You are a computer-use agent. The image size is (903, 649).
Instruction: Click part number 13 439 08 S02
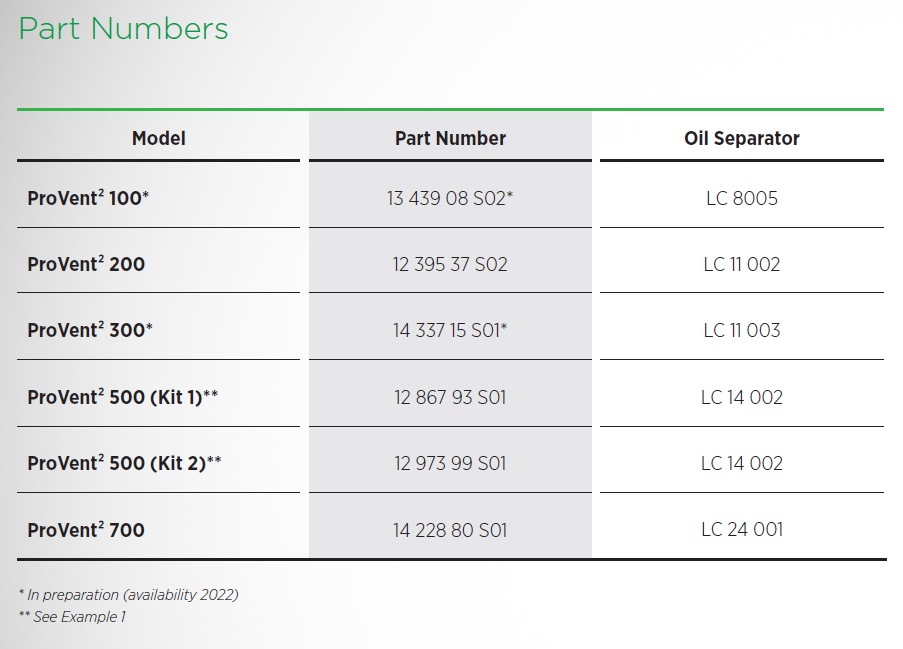pyautogui.click(x=450, y=198)
